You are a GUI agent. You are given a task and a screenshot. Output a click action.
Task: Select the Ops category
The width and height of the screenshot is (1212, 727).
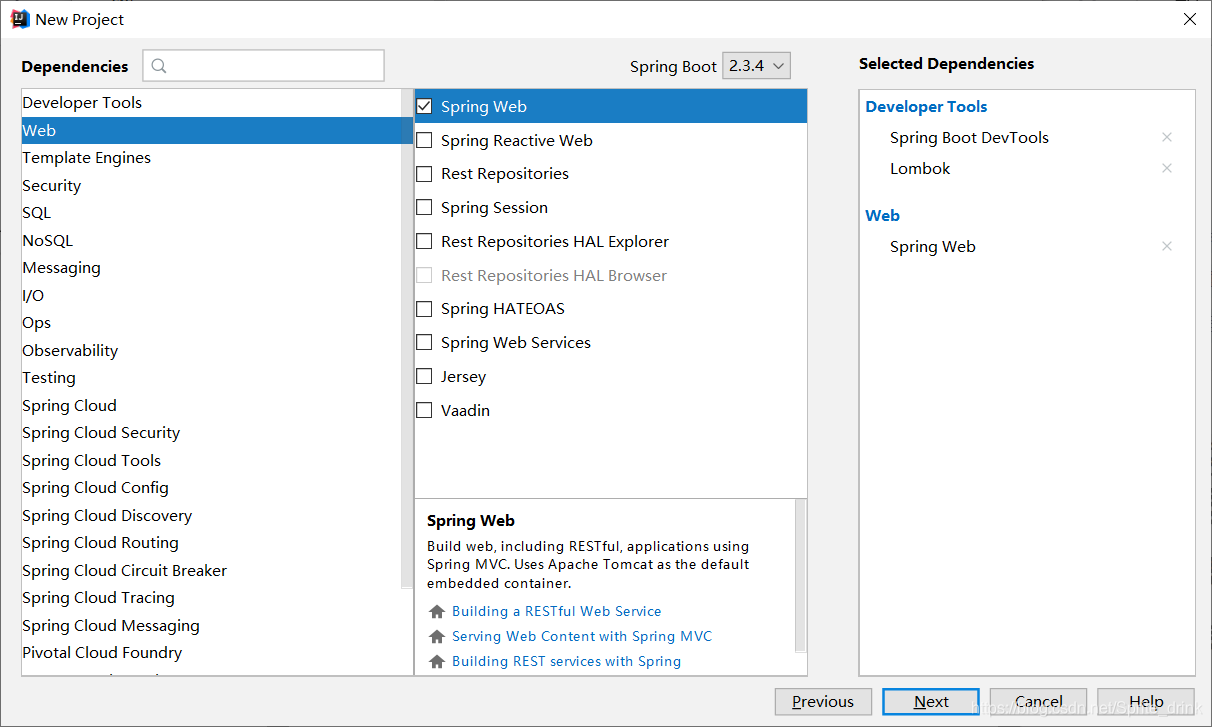point(211,323)
